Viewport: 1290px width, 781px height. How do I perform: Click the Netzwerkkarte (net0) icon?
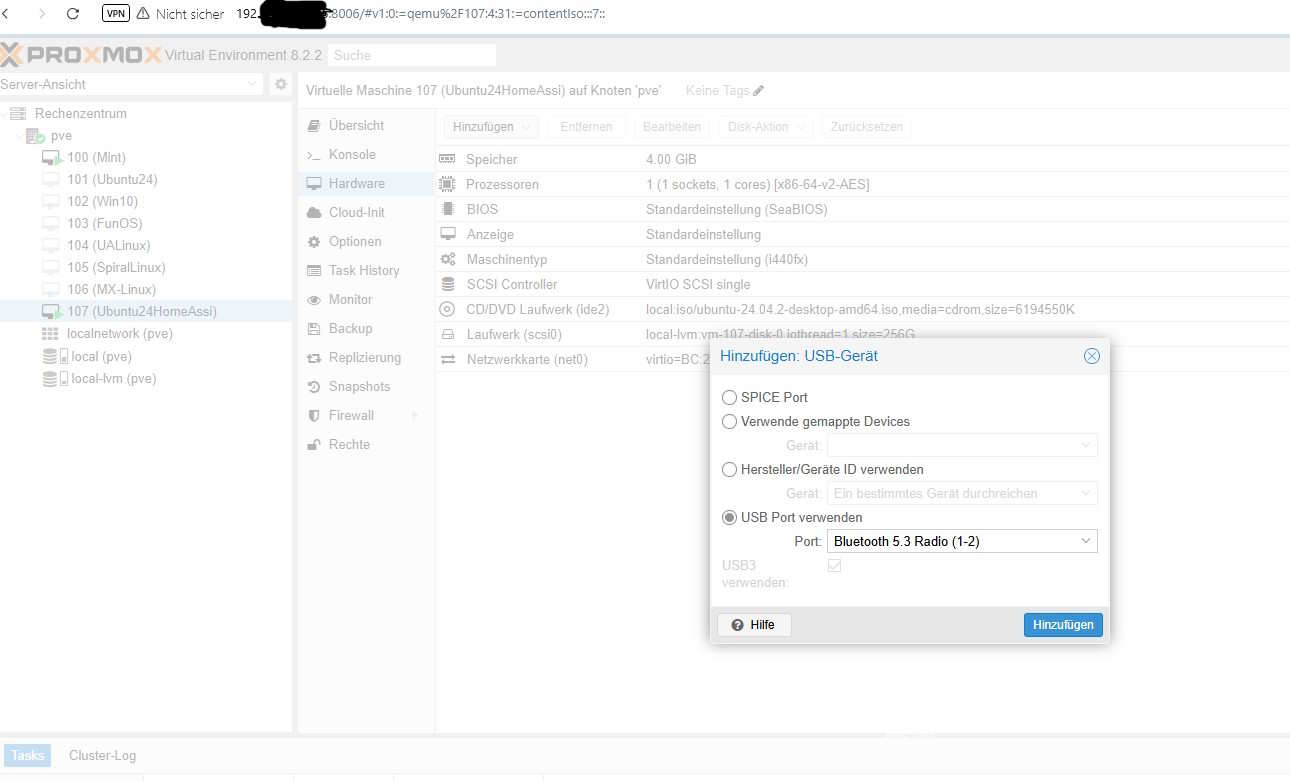[447, 359]
